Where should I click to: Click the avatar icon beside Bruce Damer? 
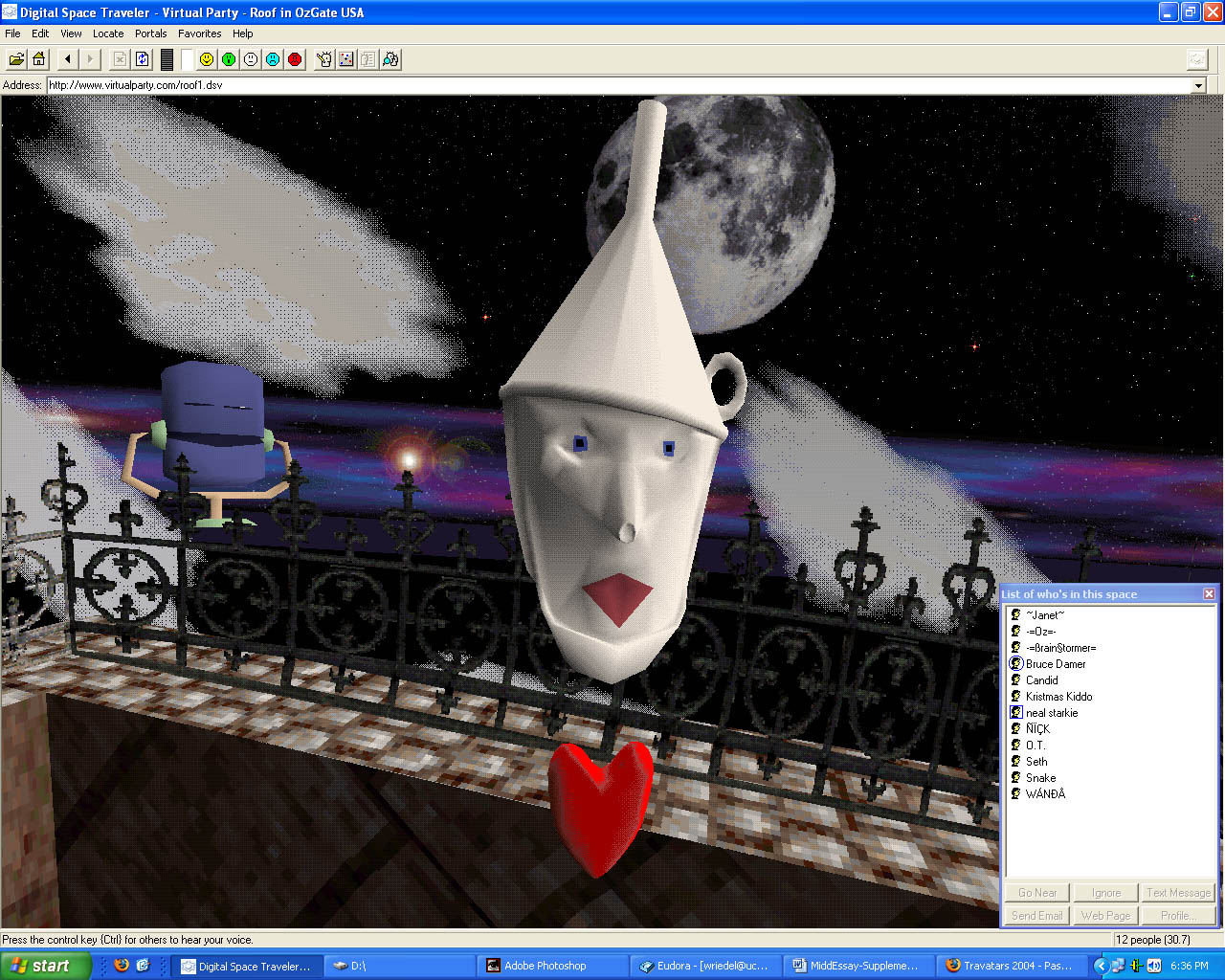pos(1016,664)
